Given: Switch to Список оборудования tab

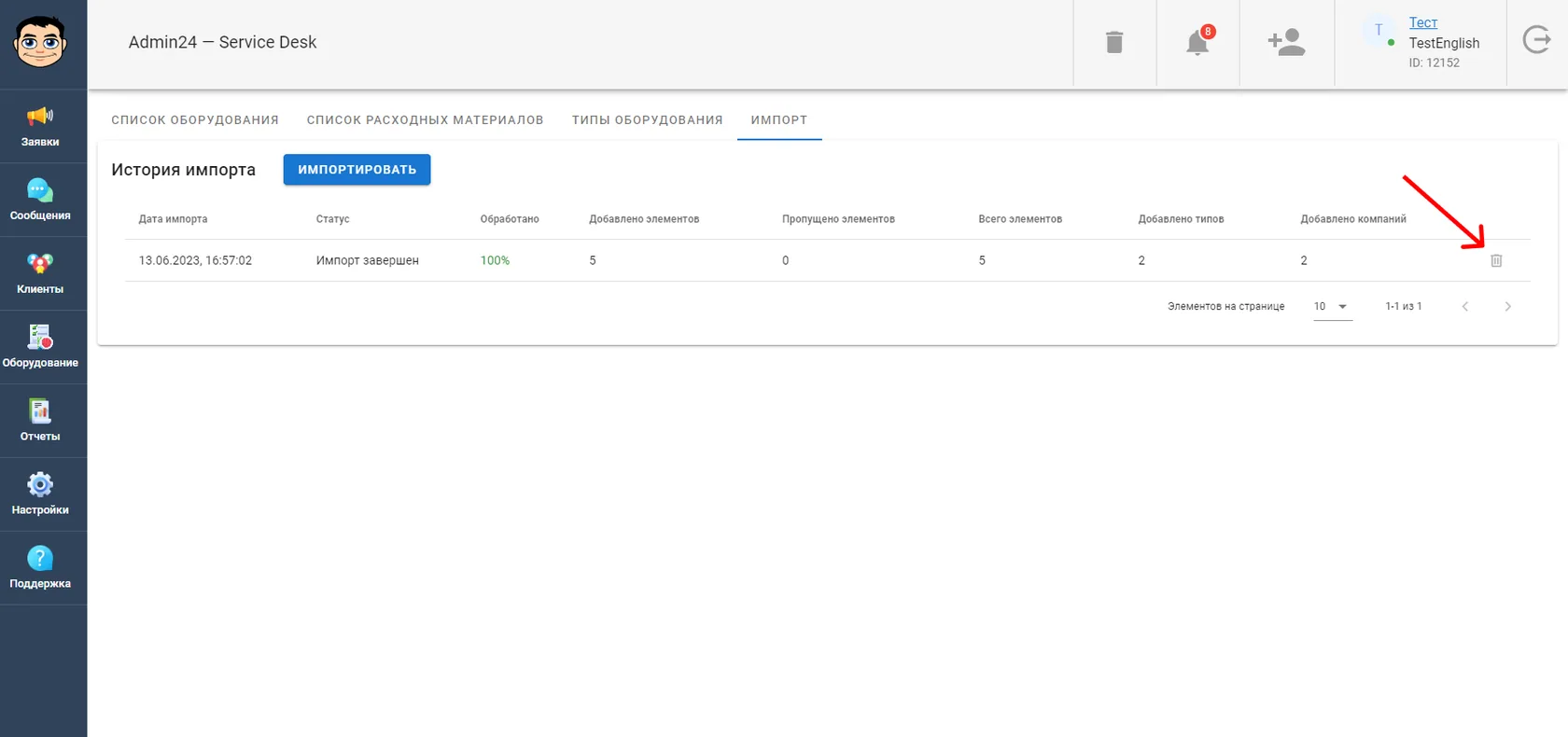Looking at the screenshot, I should [x=195, y=119].
